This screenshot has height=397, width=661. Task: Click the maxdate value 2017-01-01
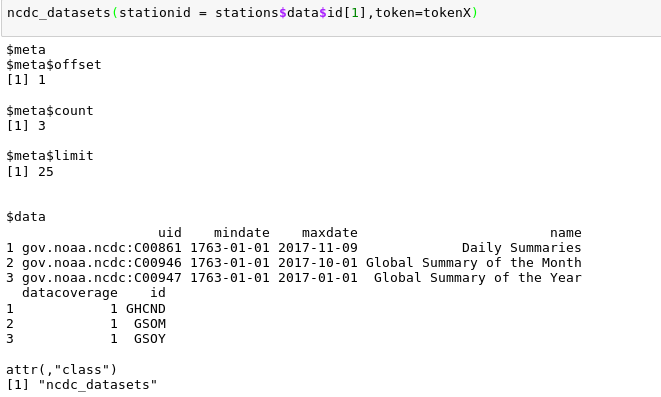[x=317, y=278]
